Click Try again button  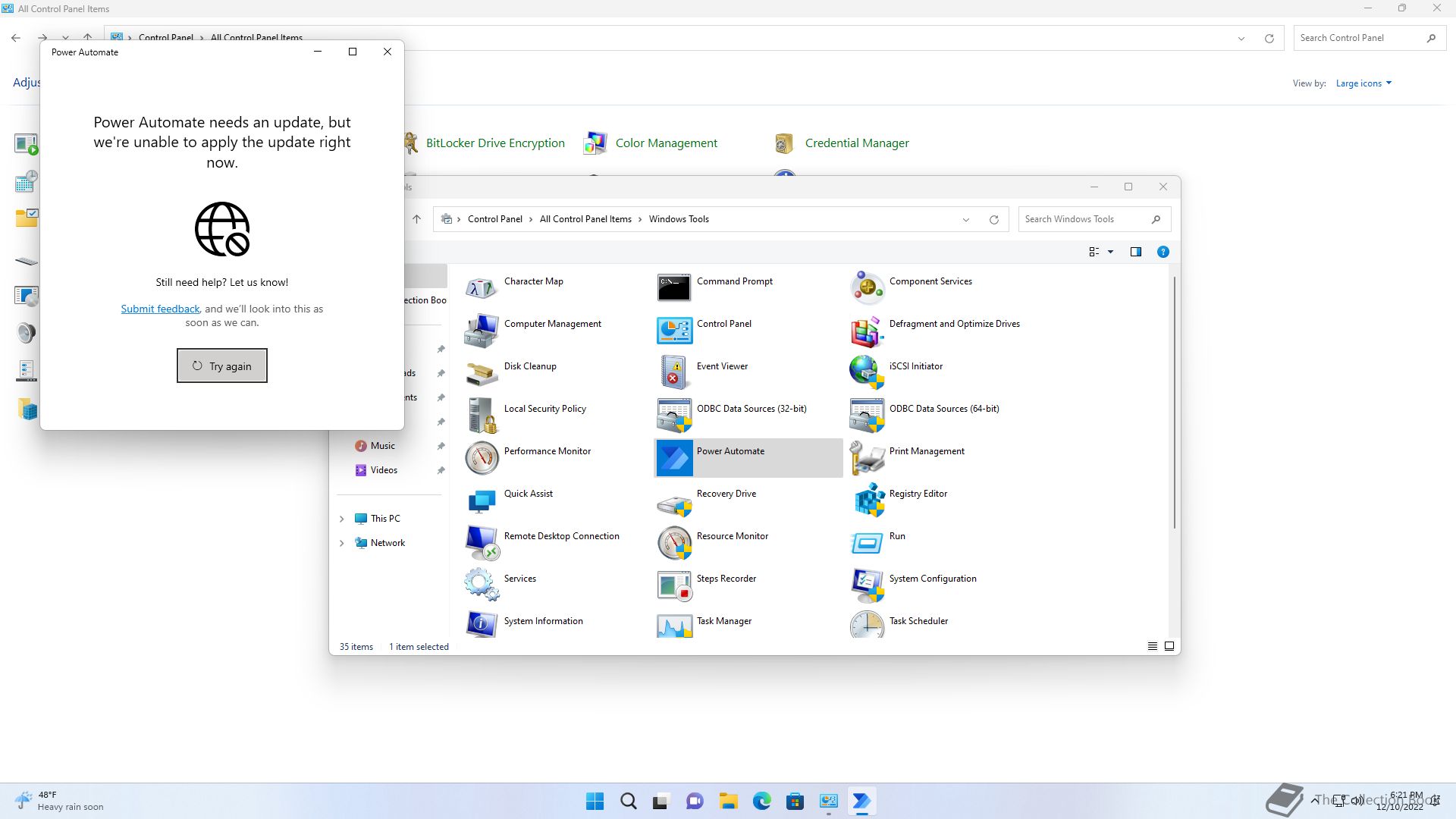[222, 366]
